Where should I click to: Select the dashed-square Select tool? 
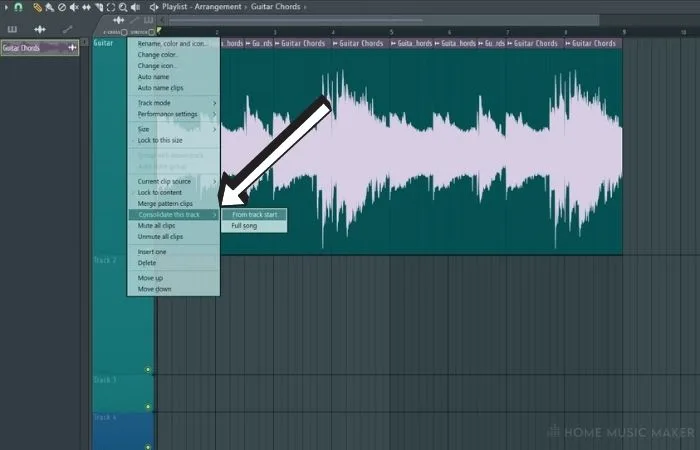pos(111,7)
